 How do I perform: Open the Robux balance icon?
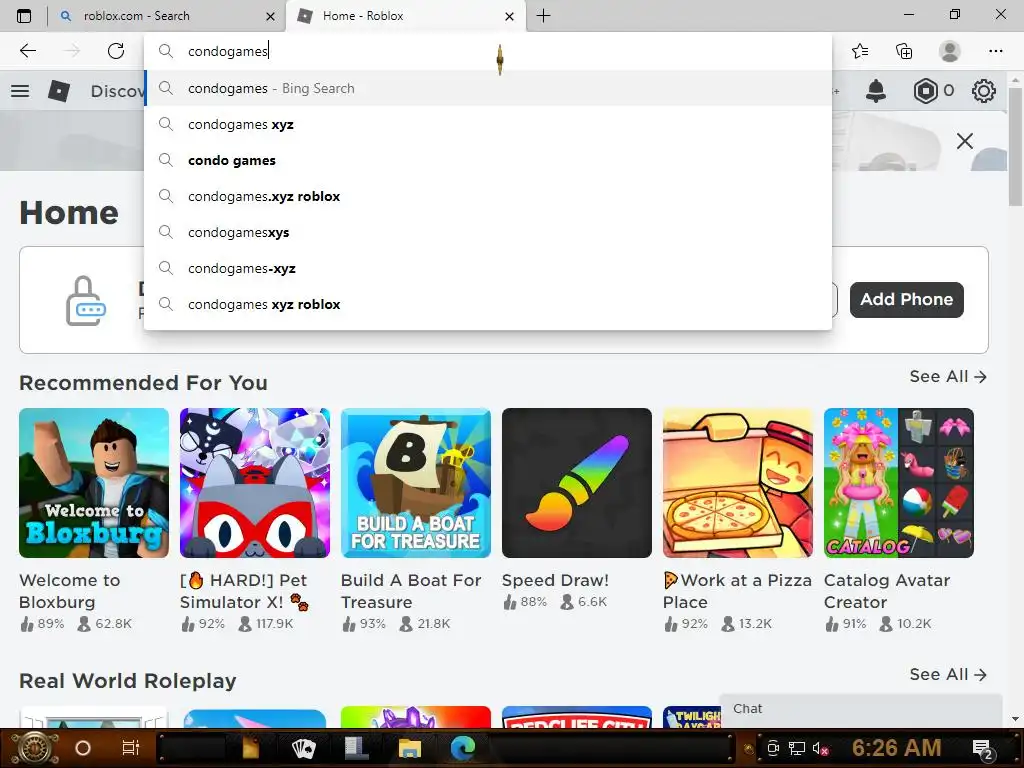925,91
